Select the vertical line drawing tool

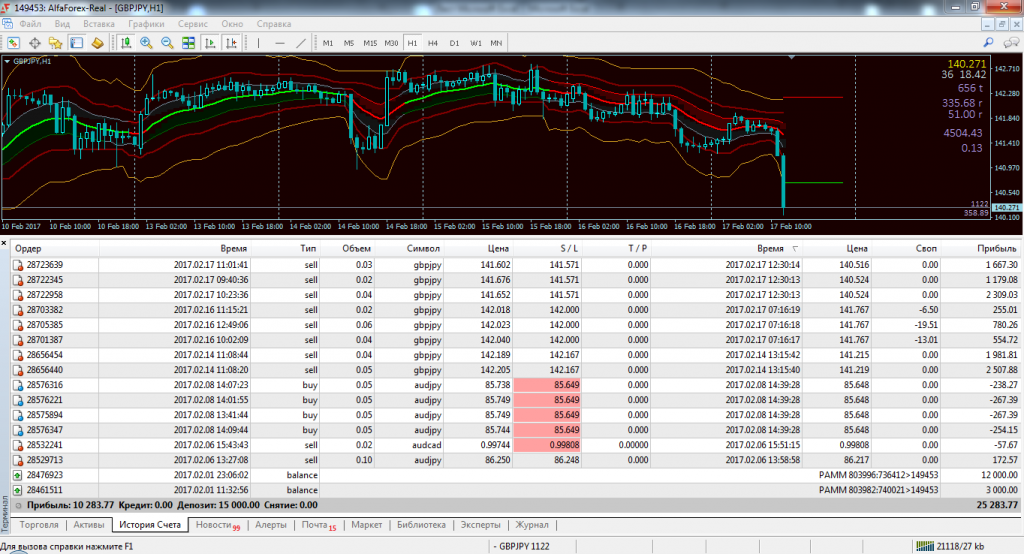pyautogui.click(x=258, y=43)
